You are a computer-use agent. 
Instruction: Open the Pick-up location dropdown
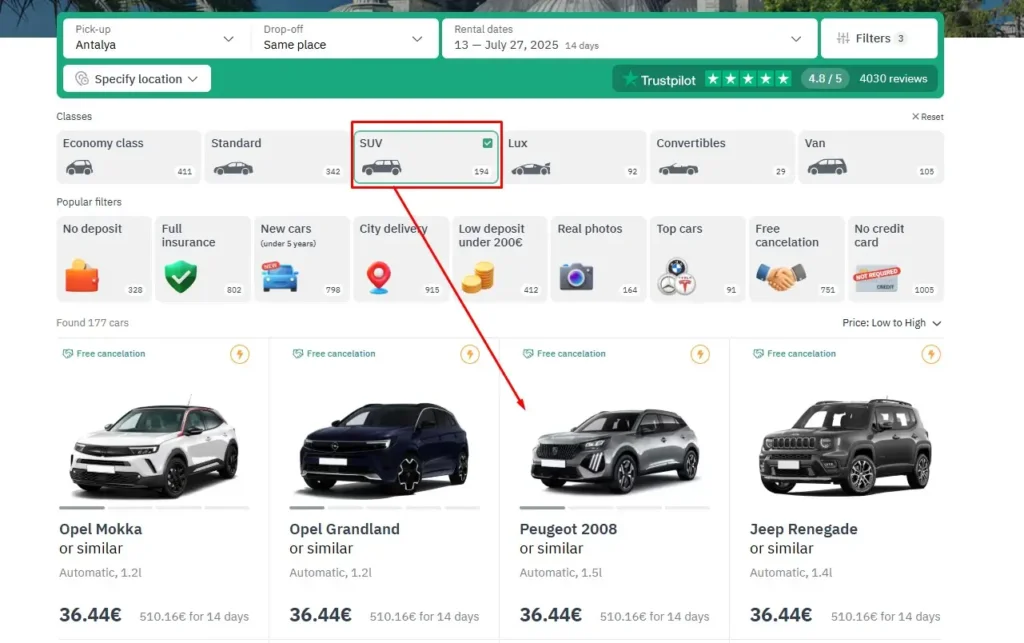155,38
